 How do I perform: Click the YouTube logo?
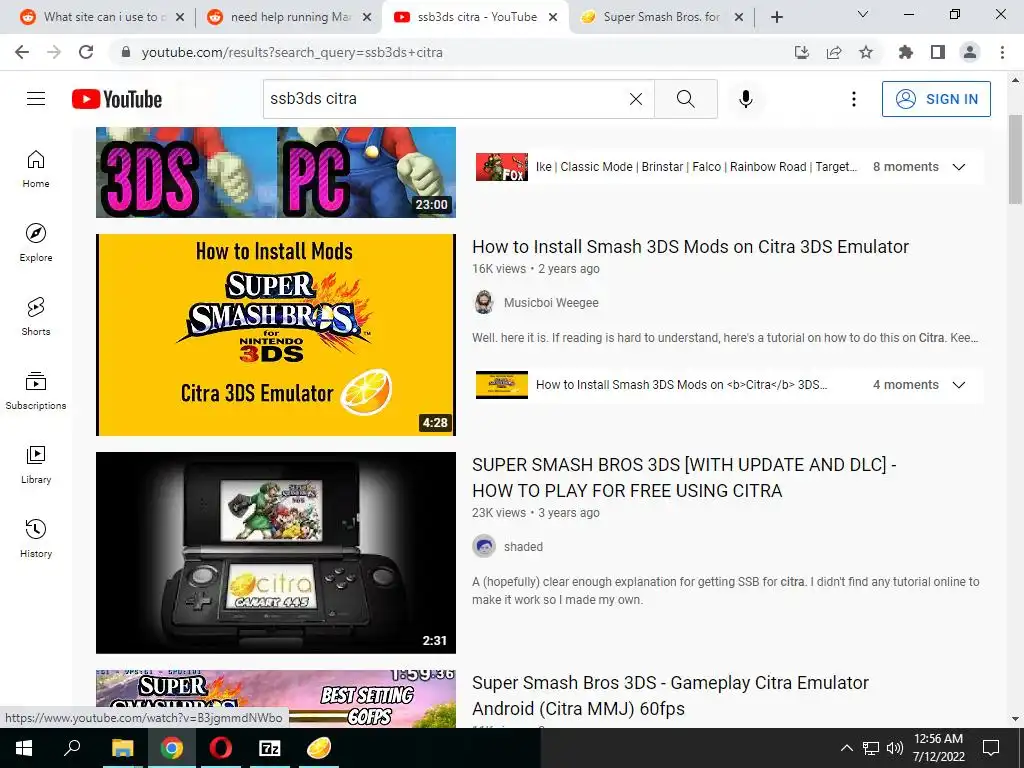117,99
